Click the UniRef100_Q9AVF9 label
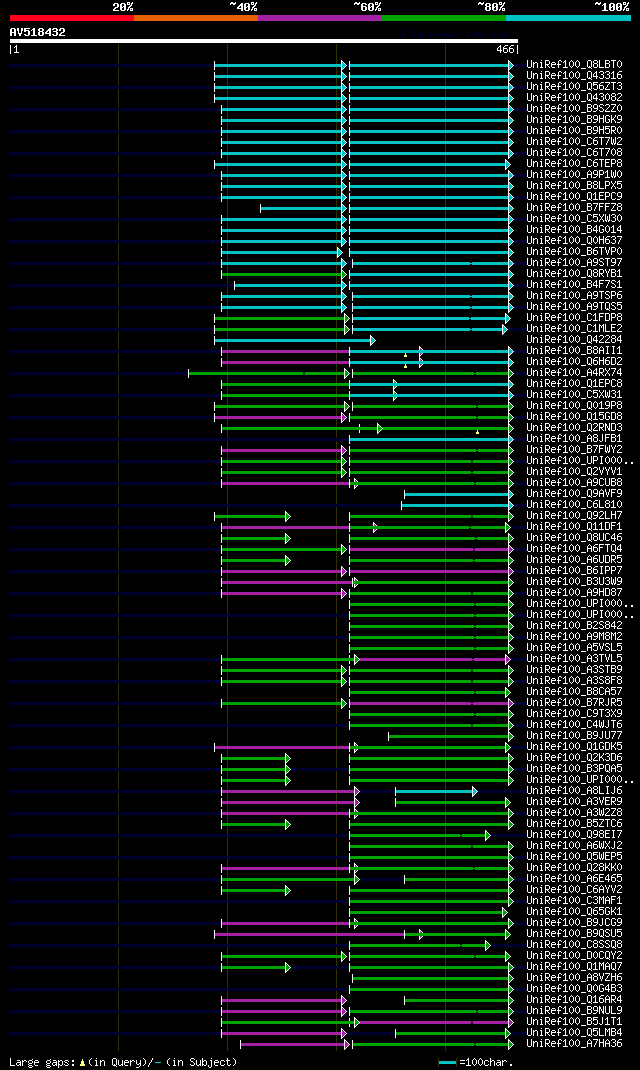Image resolution: width=640 pixels, height=1070 pixels. coord(574,493)
